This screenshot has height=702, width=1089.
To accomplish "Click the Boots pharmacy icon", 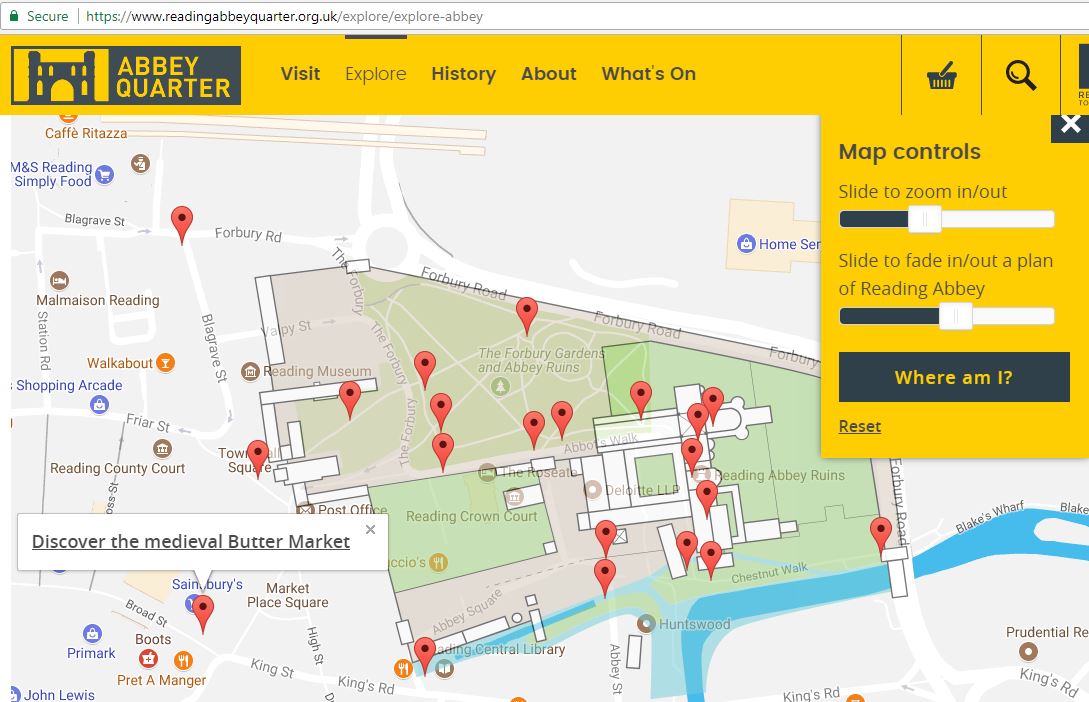I will coord(148,658).
